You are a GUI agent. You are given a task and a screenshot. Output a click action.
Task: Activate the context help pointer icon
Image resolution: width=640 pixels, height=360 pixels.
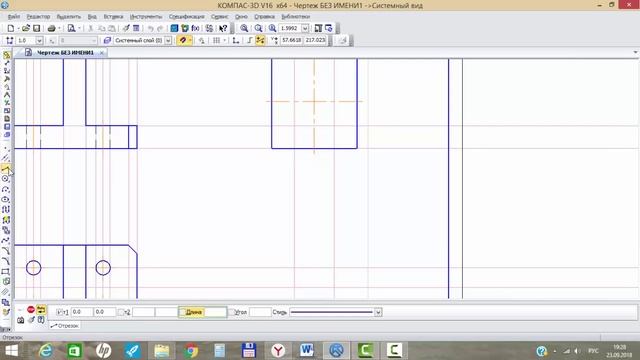pyautogui.click(x=223, y=28)
